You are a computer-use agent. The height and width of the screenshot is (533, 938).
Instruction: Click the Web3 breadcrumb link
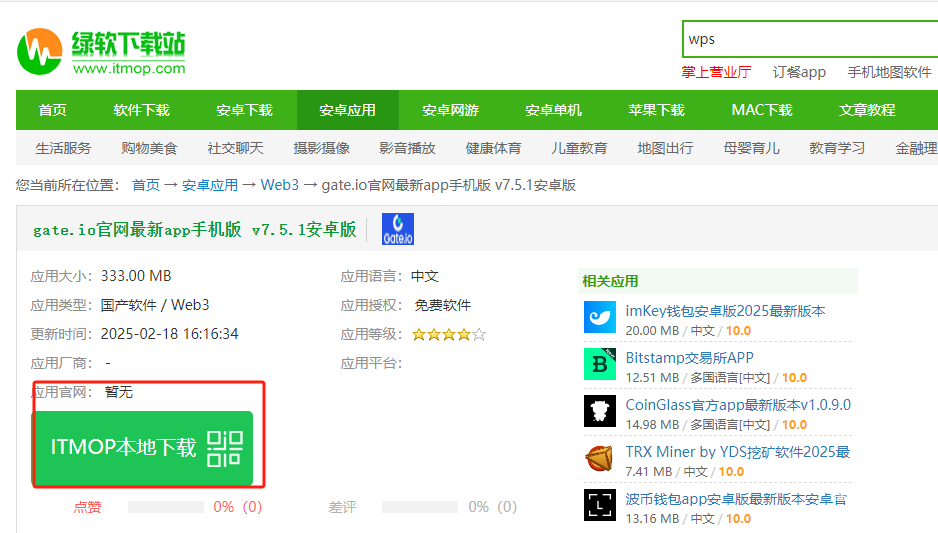point(280,185)
